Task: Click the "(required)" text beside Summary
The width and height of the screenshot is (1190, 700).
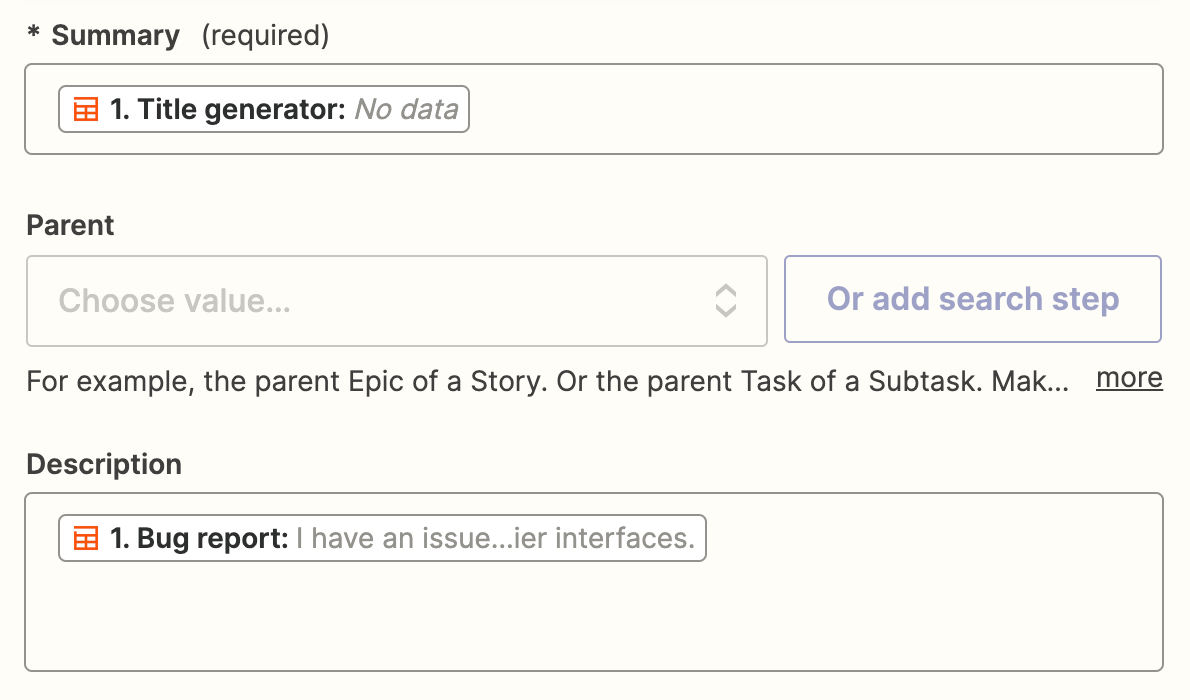Action: point(265,36)
